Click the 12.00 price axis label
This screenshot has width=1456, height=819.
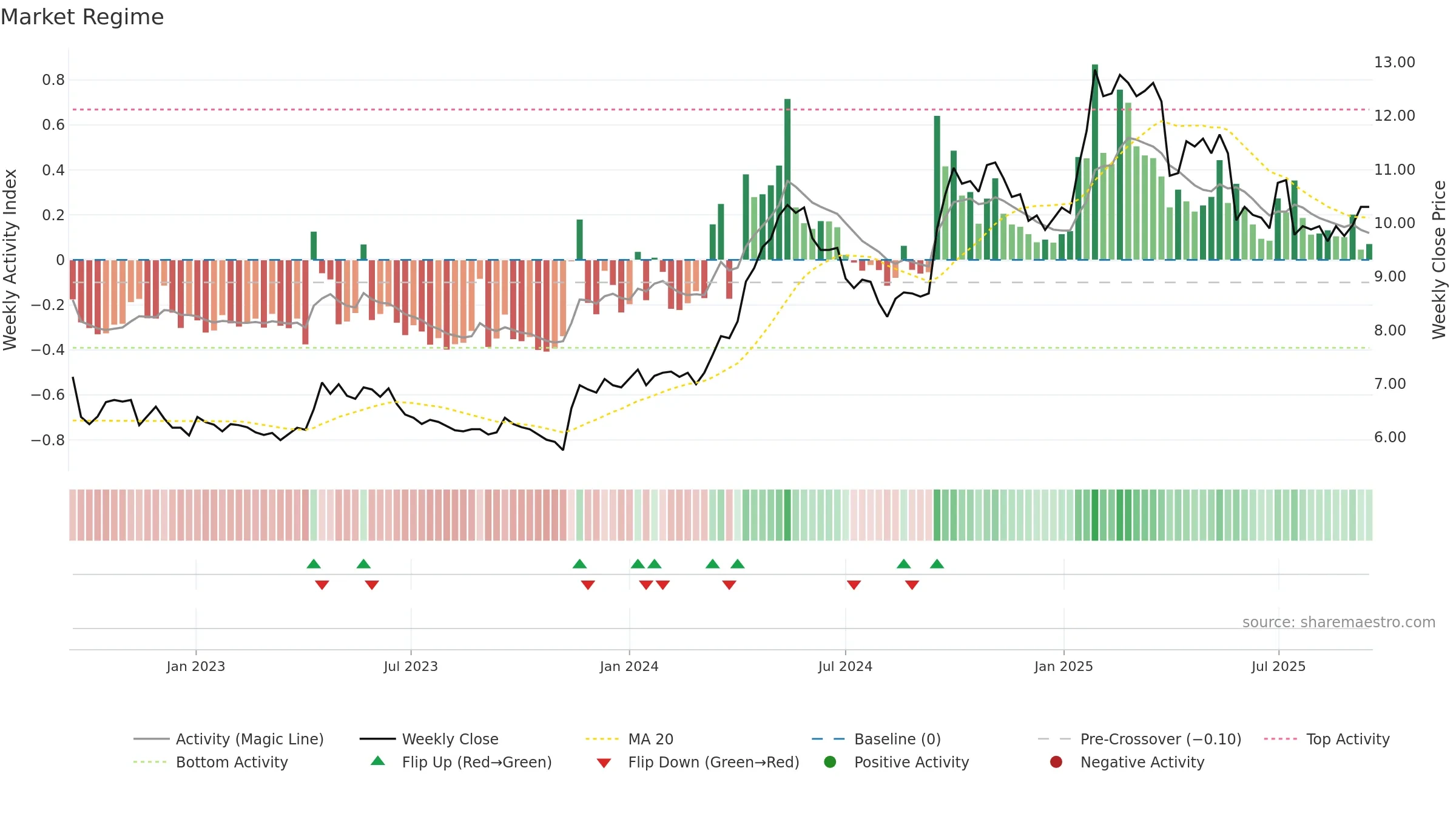[x=1395, y=116]
